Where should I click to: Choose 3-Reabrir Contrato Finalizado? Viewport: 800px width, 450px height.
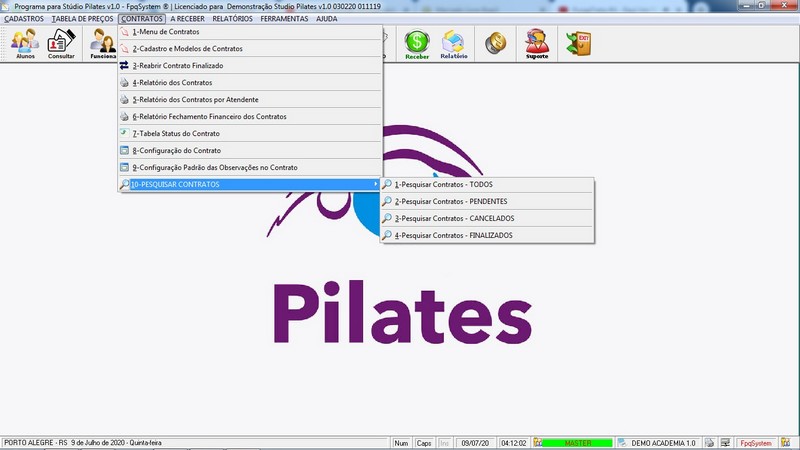tap(250, 65)
